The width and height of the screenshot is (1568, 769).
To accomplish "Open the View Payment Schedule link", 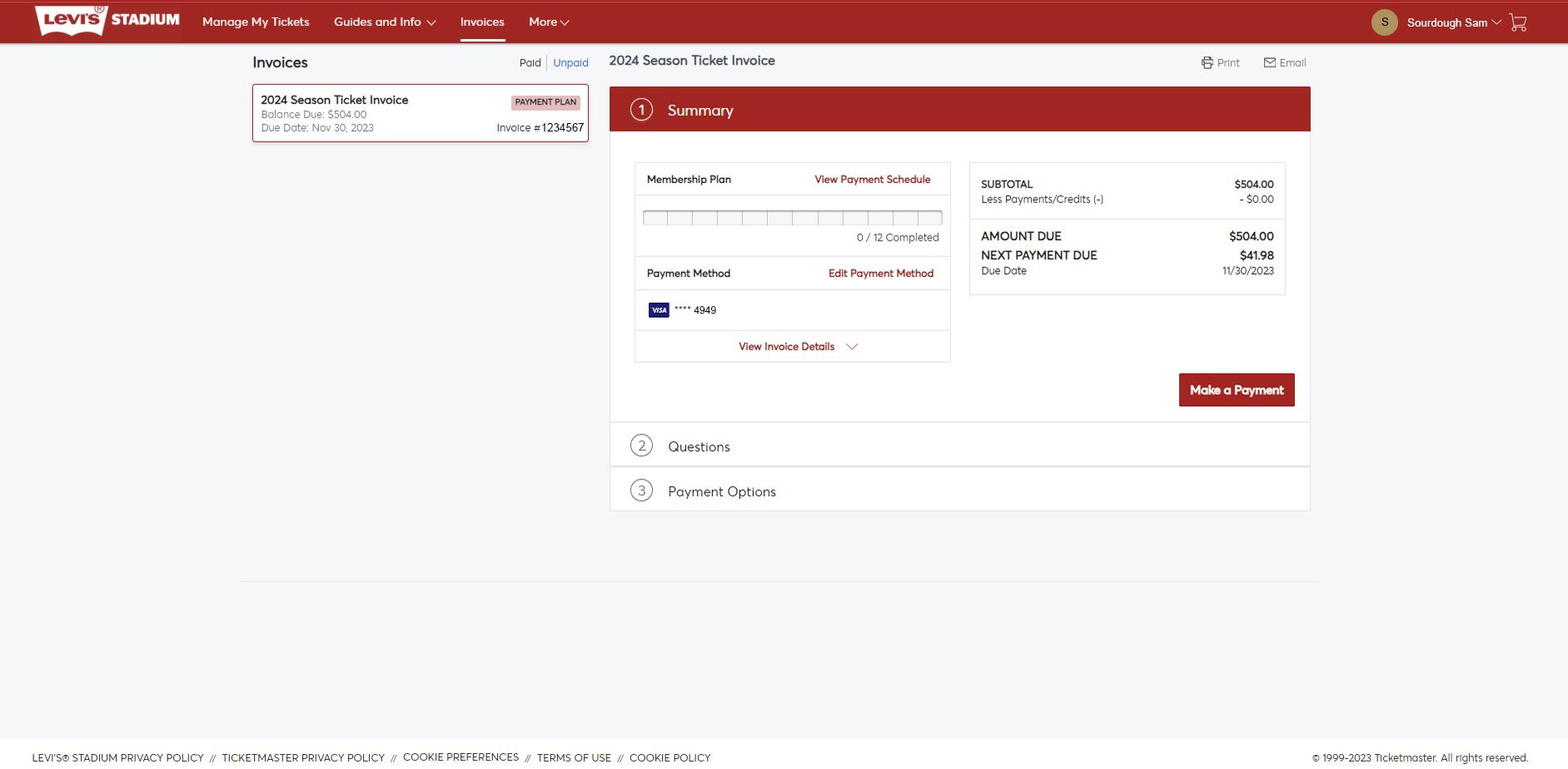I will 872,180.
